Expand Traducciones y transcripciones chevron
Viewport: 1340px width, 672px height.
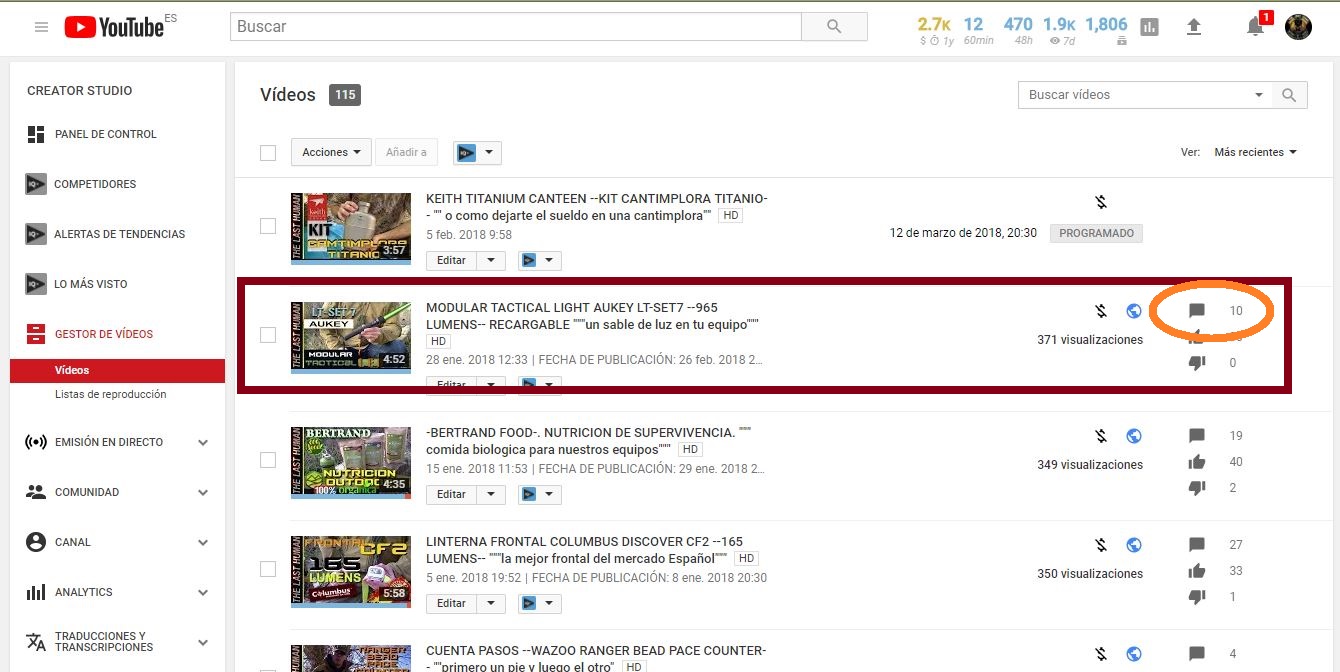[203, 642]
